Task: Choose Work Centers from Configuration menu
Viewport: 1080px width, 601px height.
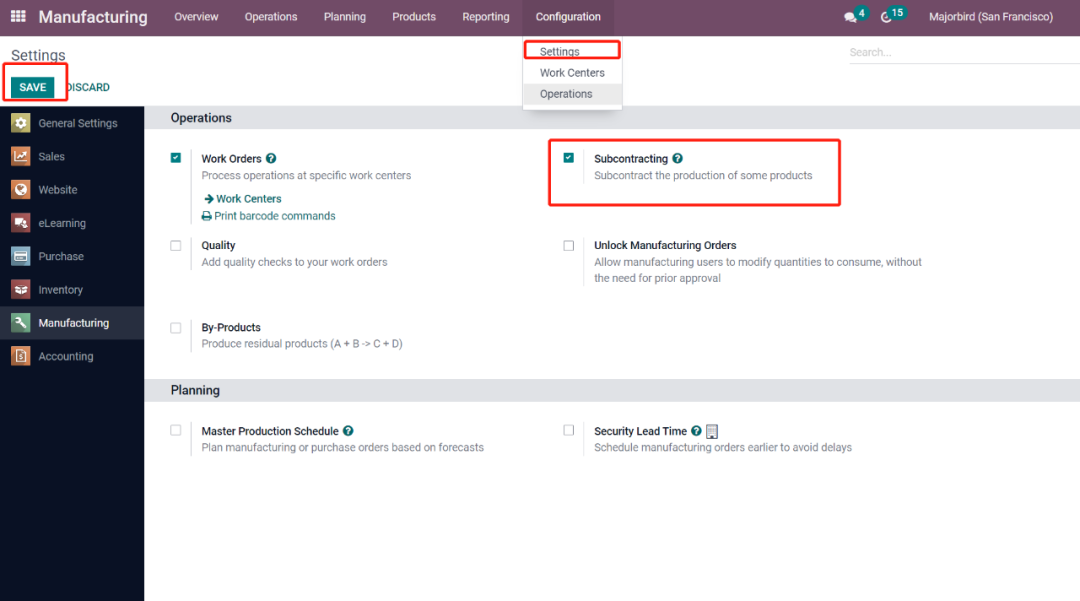Action: click(x=572, y=73)
